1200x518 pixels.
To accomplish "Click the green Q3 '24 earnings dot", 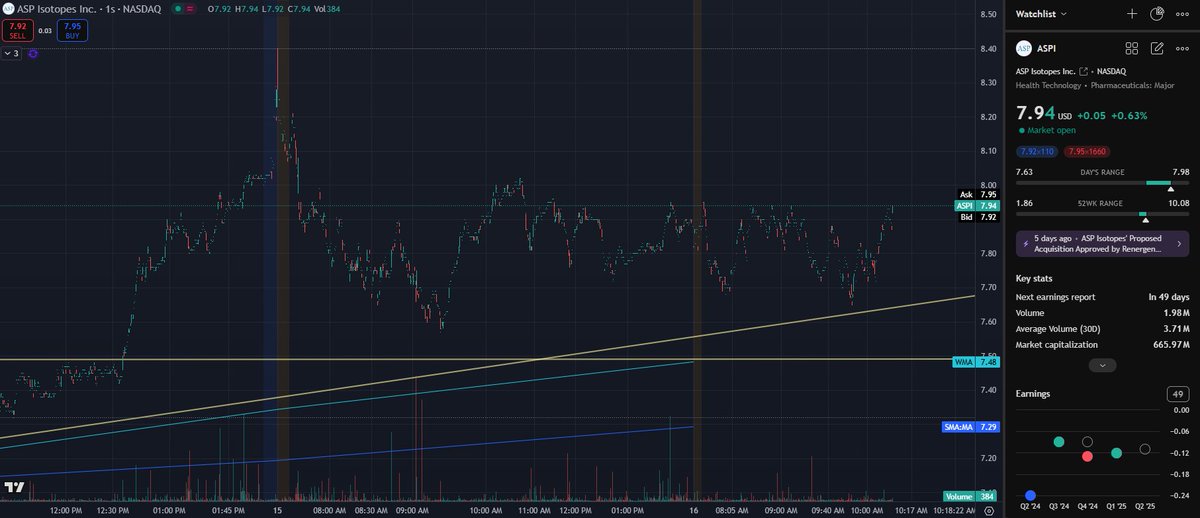I will [1059, 442].
